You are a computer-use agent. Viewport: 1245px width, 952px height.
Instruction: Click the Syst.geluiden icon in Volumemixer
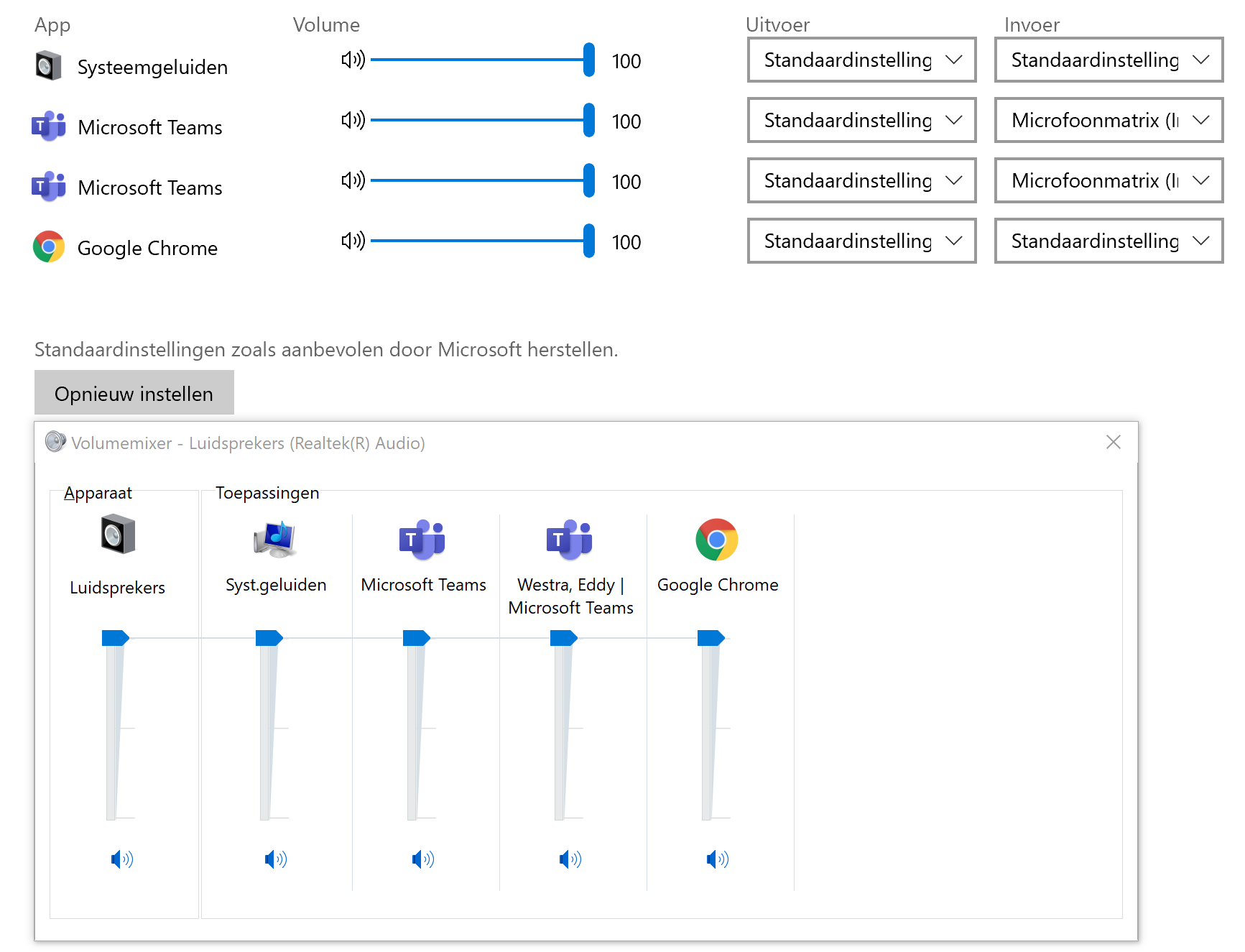tap(275, 540)
